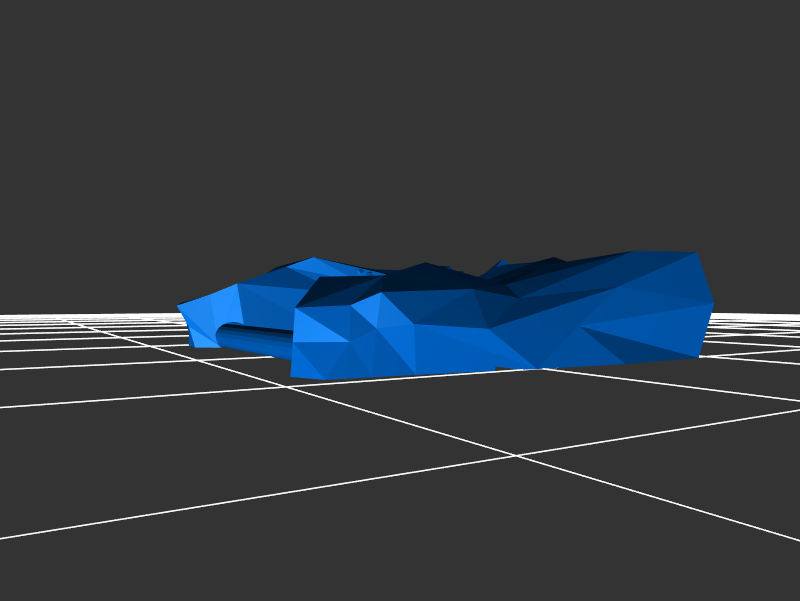Click the grid horizon at the far left edge
Viewport: 800px width, 601px height.
click(x=5, y=316)
